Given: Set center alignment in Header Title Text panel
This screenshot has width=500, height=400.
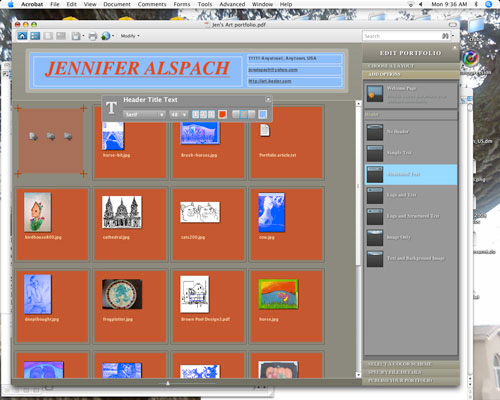Looking at the screenshot, I should point(244,115).
